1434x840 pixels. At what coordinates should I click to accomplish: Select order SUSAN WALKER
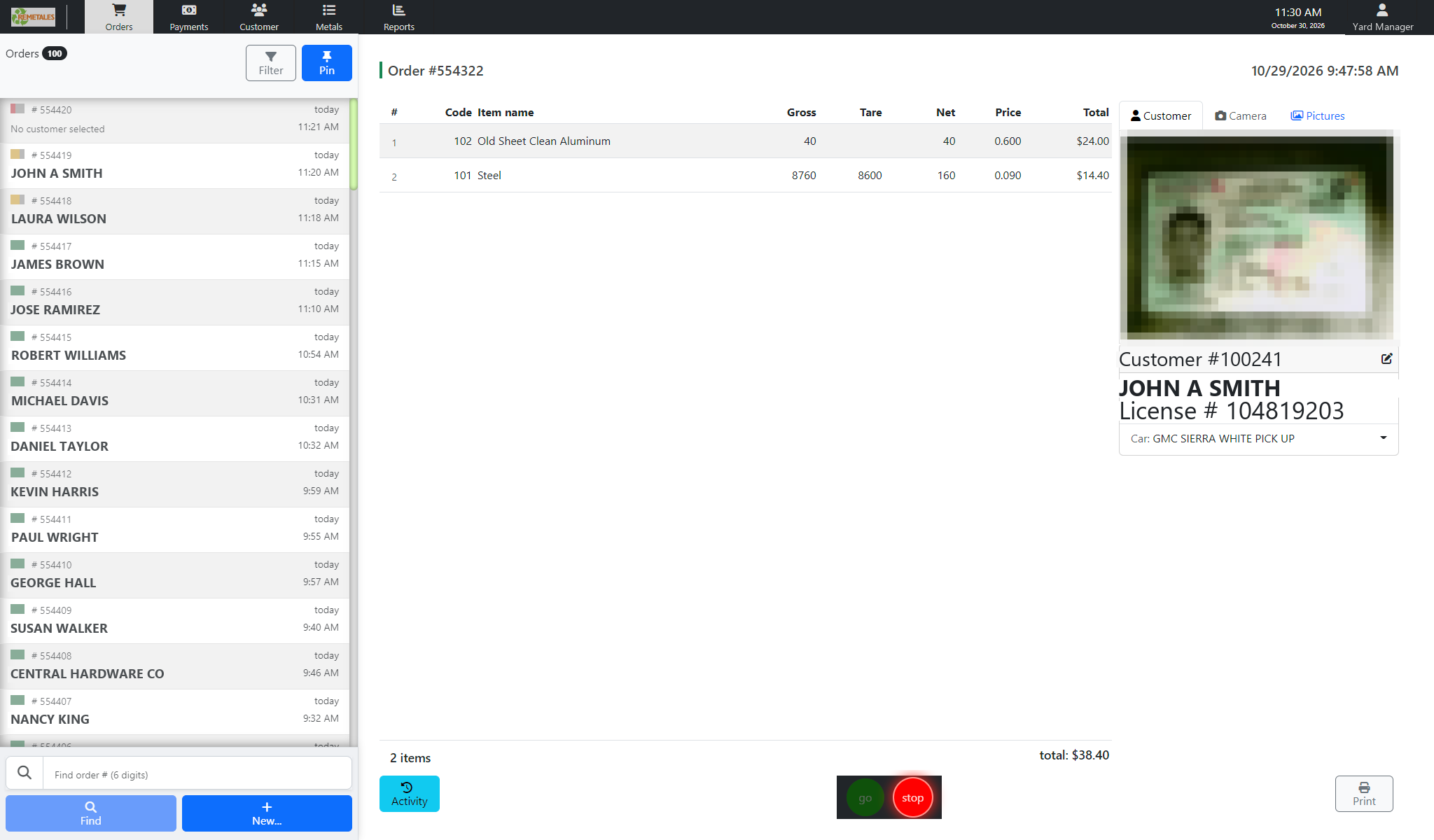pos(174,621)
